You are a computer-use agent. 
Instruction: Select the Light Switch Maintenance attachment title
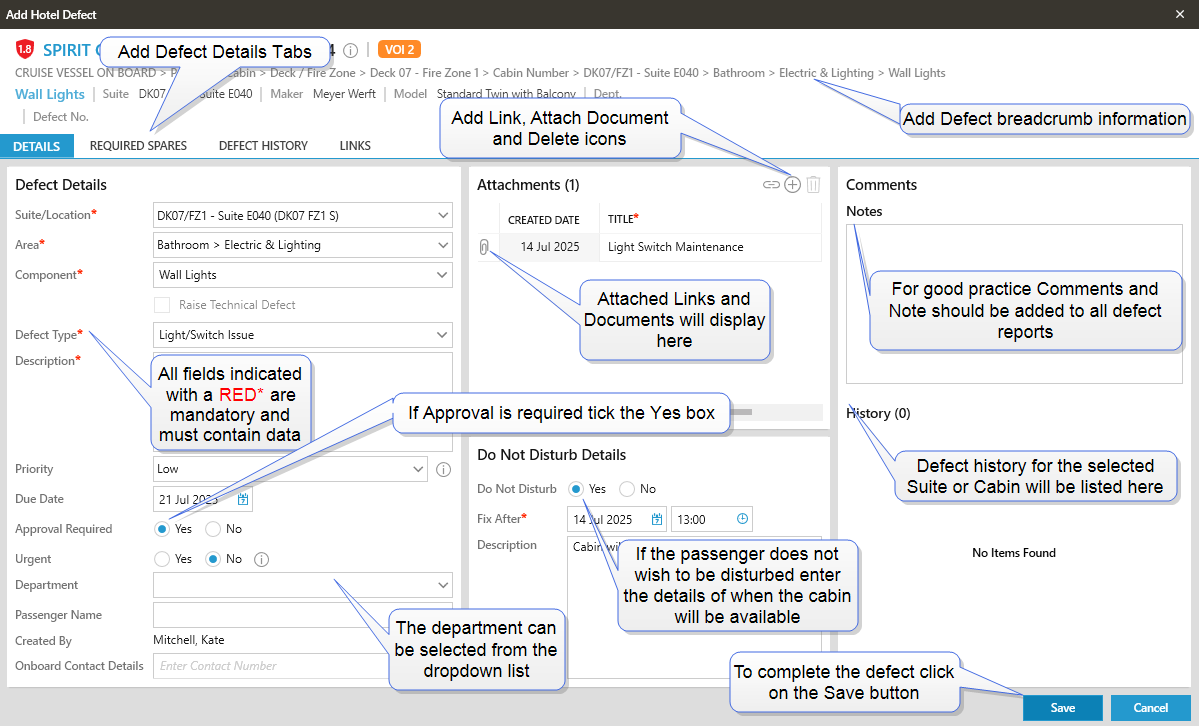click(675, 247)
